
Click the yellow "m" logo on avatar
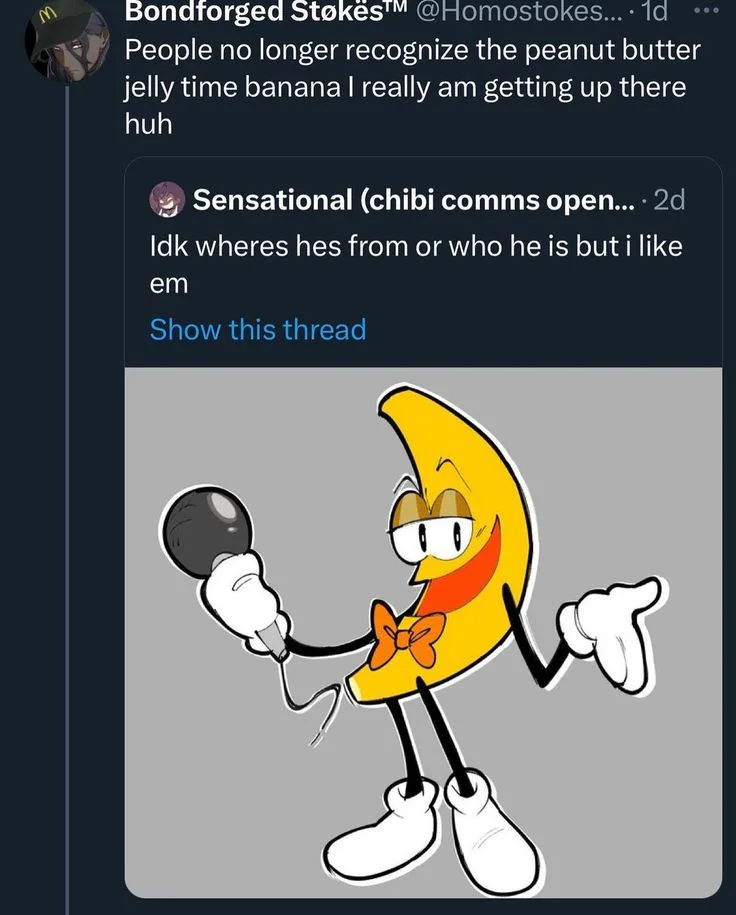[45, 18]
